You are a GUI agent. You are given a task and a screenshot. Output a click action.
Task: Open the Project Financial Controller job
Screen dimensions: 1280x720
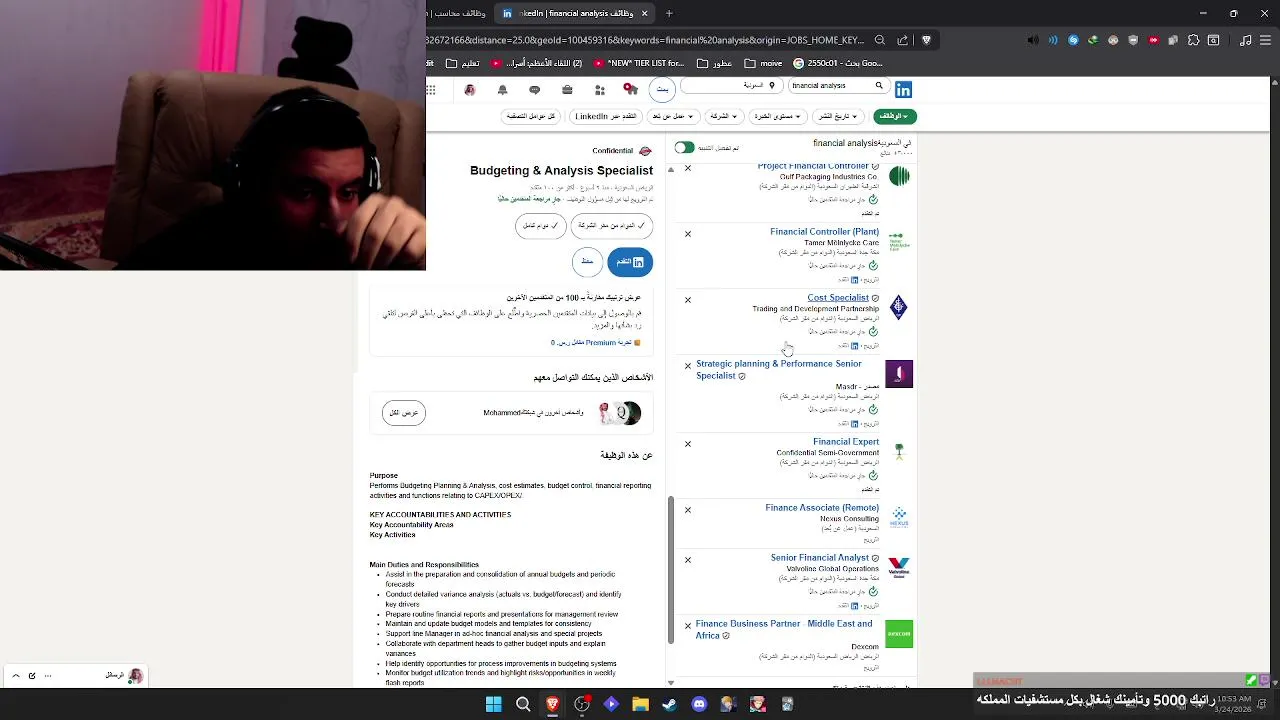(x=813, y=166)
